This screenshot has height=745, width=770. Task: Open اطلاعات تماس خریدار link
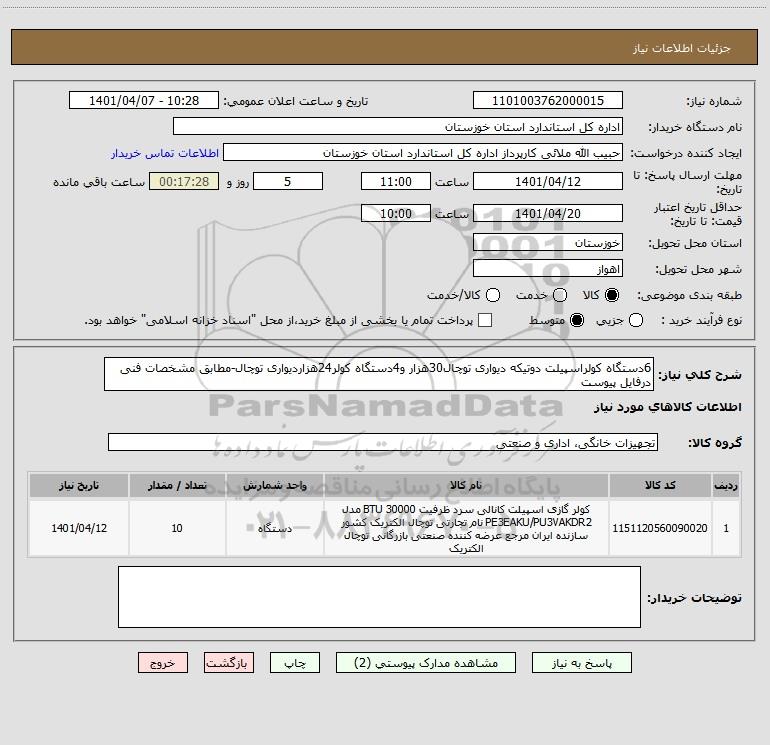coord(165,153)
